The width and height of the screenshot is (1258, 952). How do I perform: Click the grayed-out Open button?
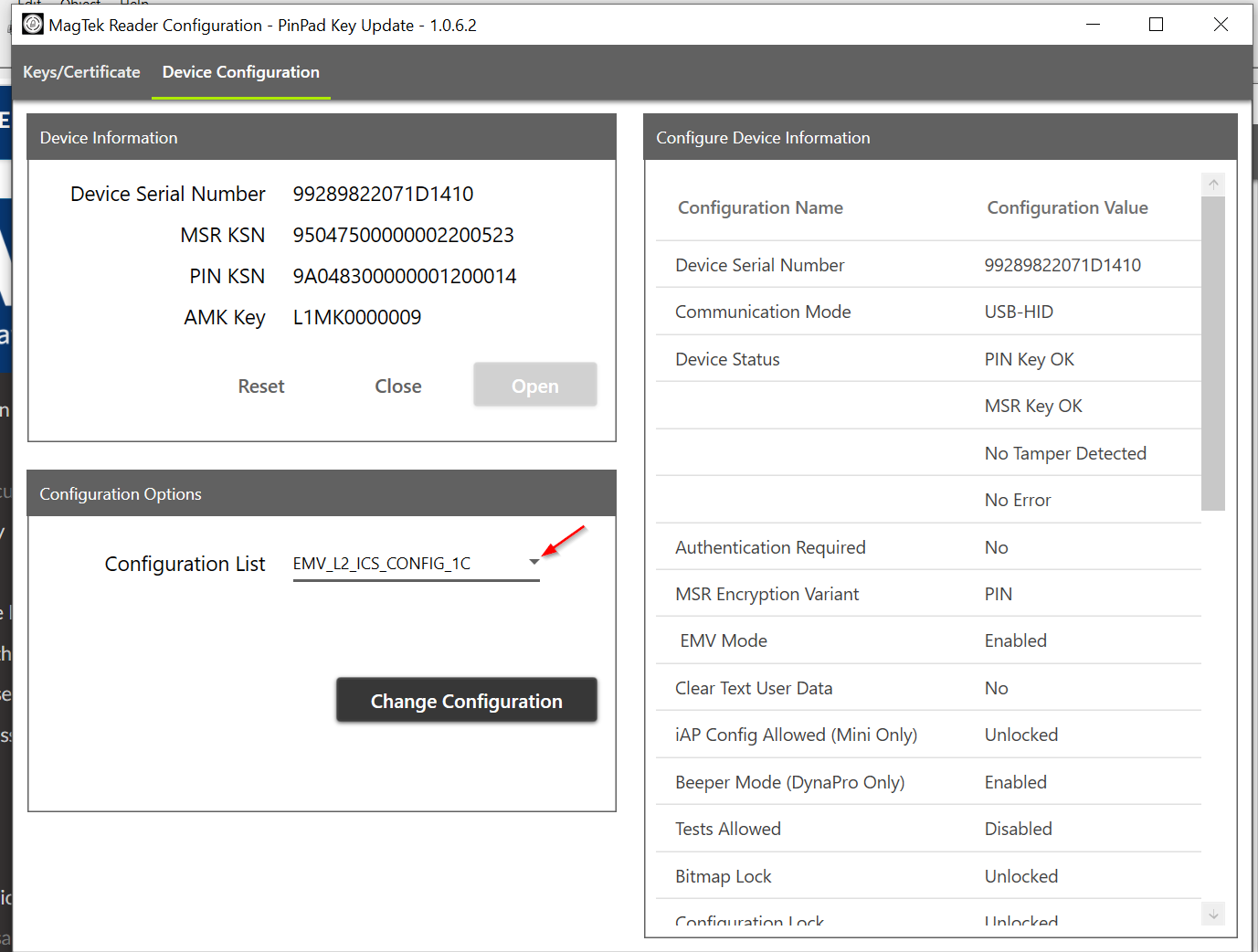534,386
